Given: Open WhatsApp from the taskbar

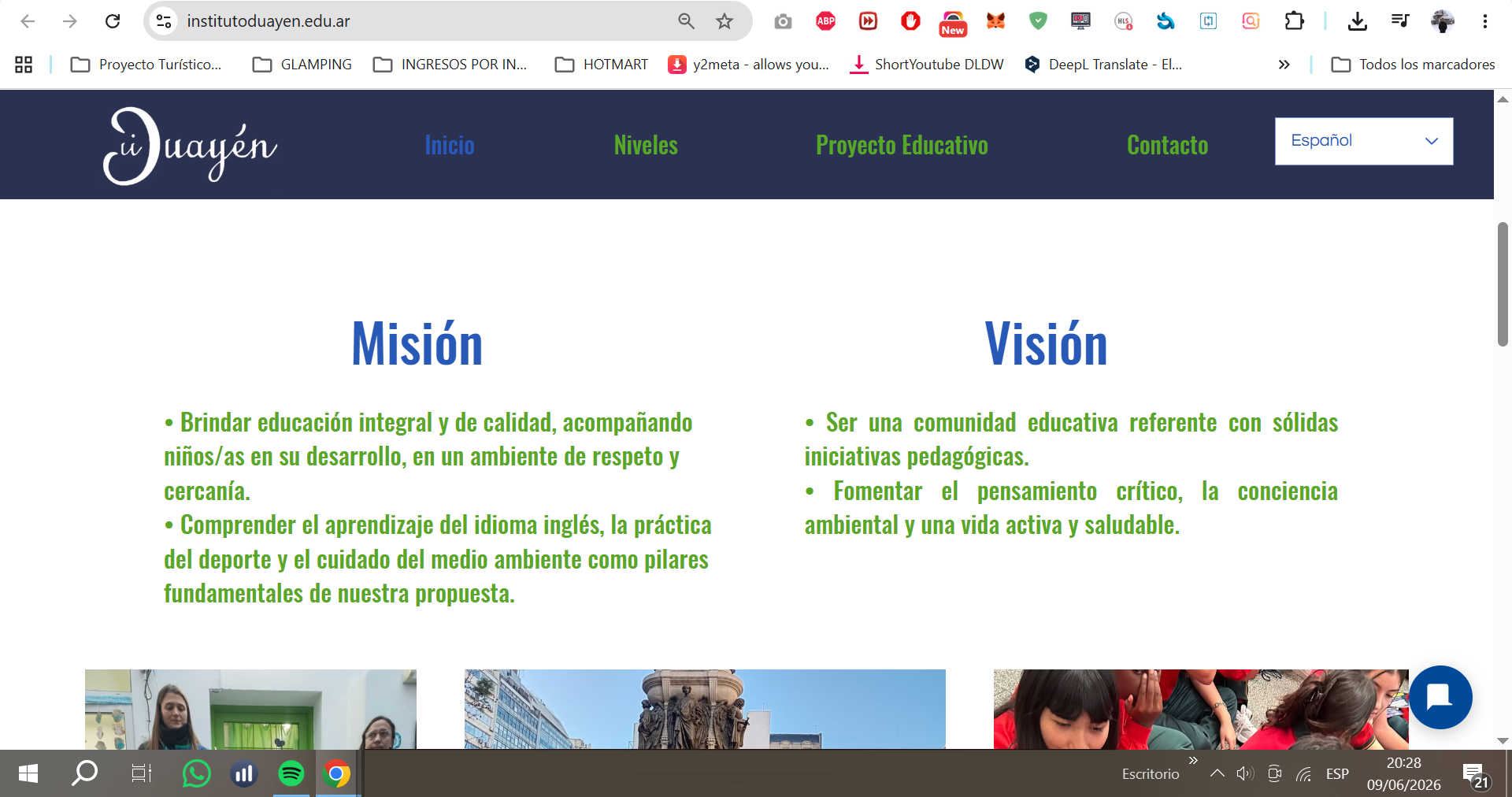Looking at the screenshot, I should [x=196, y=773].
